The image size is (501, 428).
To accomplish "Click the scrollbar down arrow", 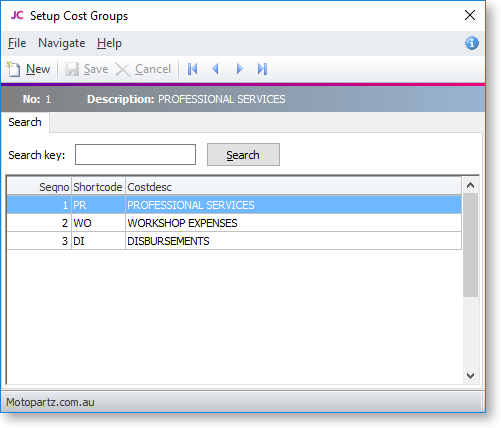I will [x=470, y=376].
